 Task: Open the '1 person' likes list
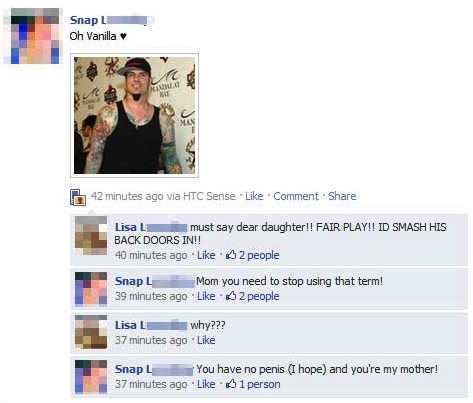click(x=260, y=384)
